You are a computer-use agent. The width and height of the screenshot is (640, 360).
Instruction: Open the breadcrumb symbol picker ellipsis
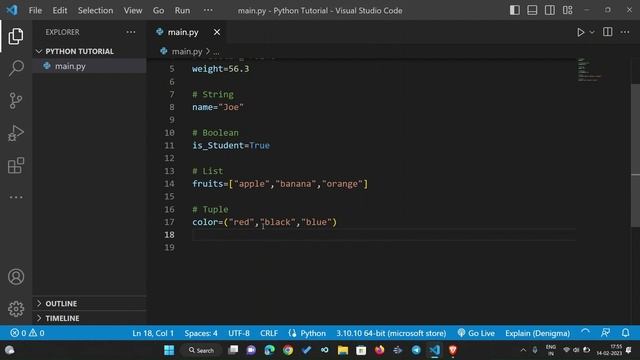[216, 51]
